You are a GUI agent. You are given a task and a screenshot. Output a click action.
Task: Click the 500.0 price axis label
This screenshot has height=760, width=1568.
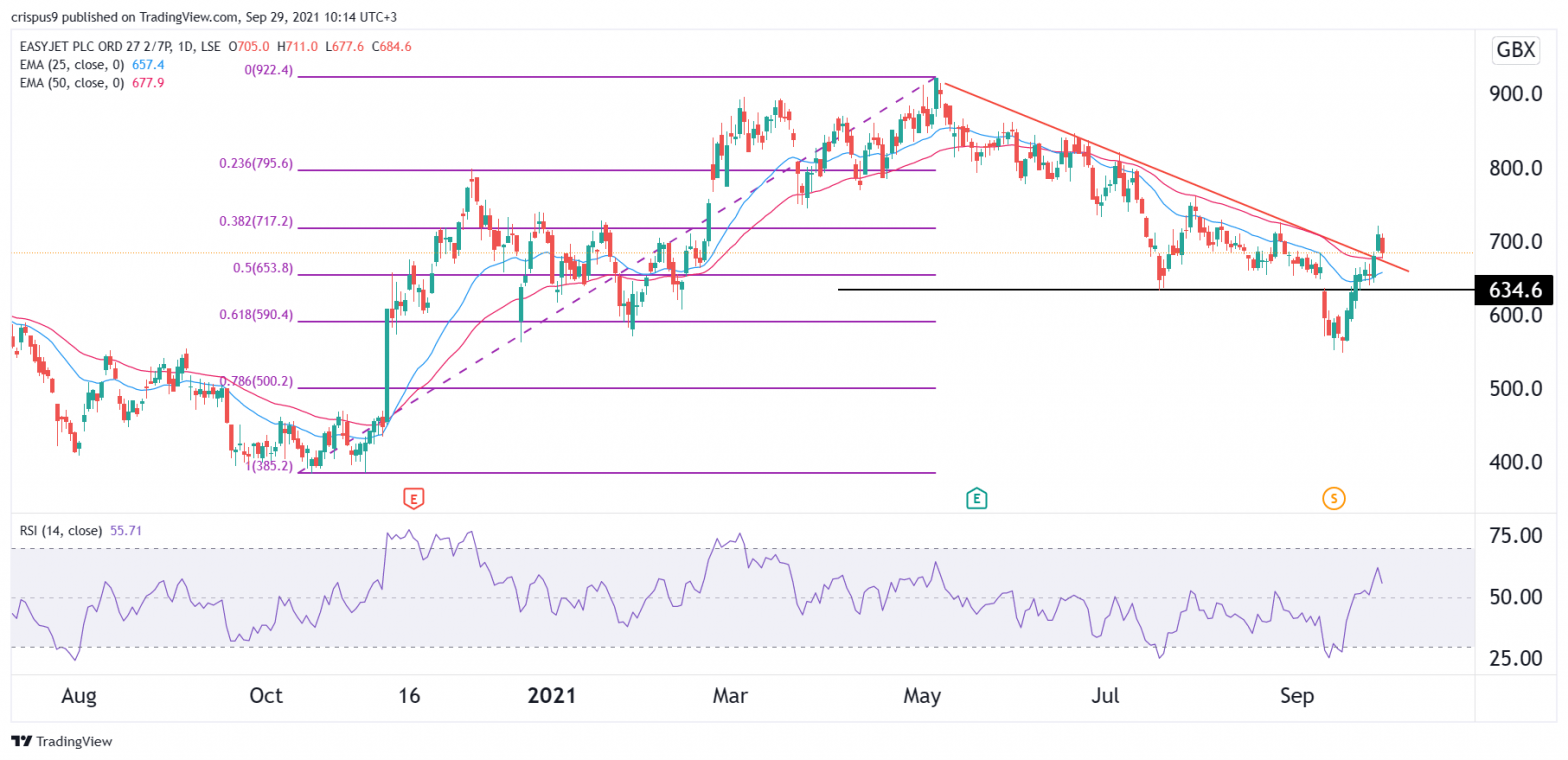tap(1516, 389)
